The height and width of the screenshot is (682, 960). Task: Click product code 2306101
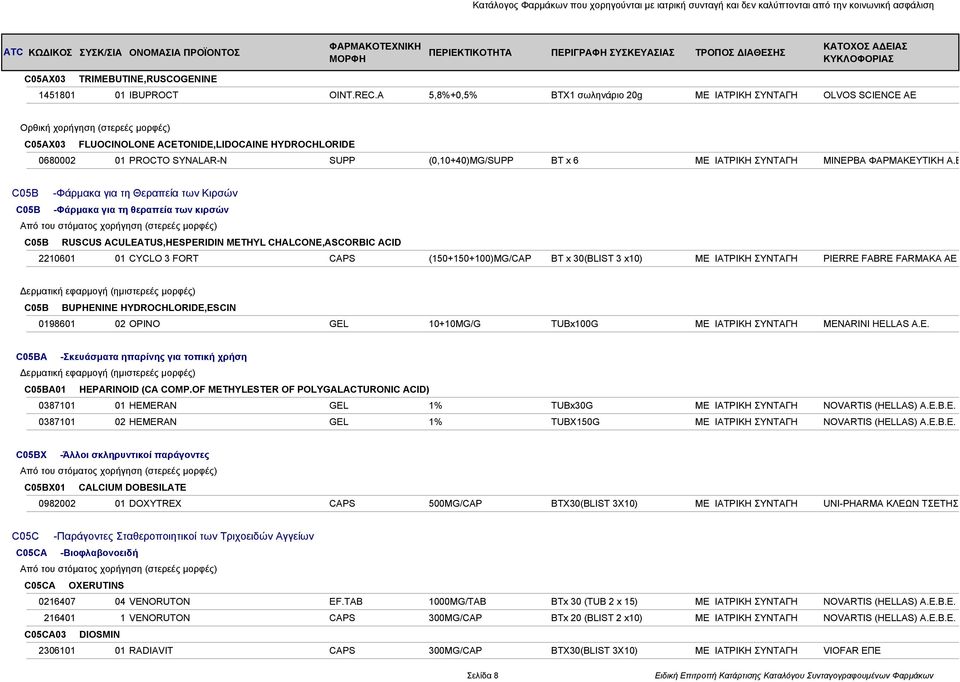point(56,650)
